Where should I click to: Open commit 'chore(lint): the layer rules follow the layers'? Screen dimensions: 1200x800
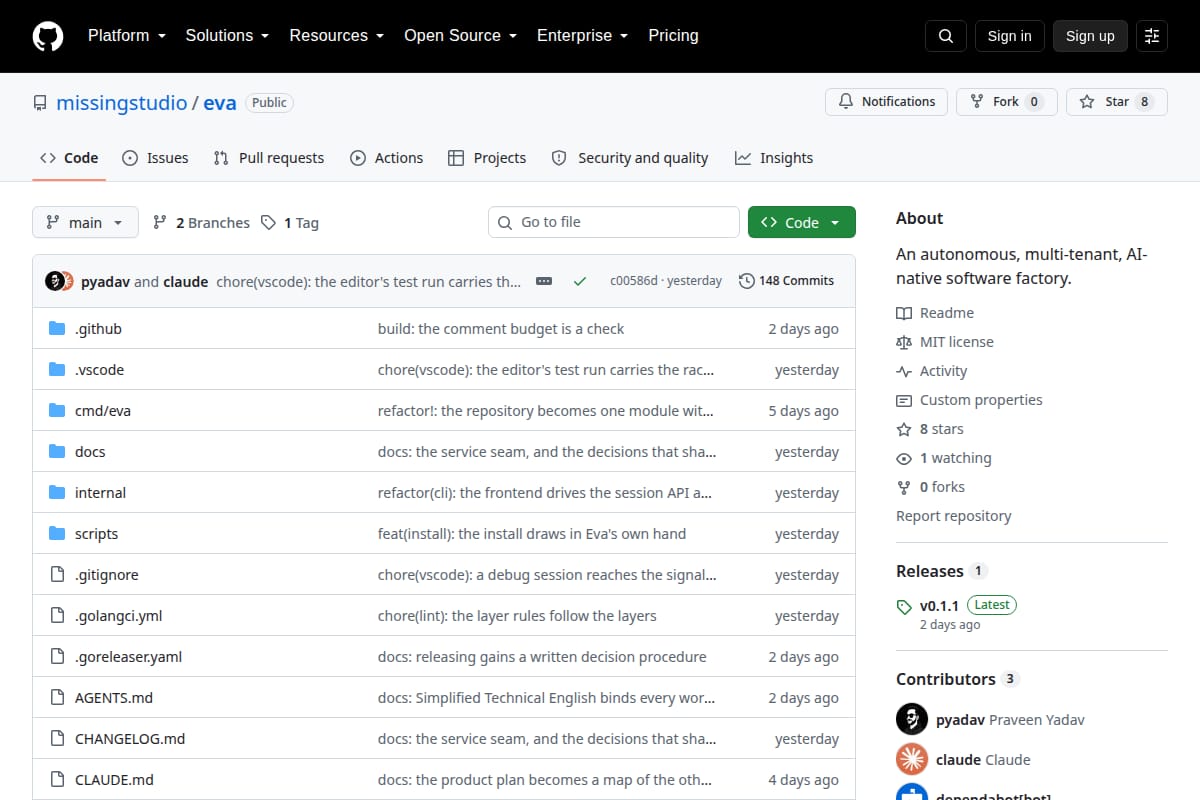pos(517,616)
